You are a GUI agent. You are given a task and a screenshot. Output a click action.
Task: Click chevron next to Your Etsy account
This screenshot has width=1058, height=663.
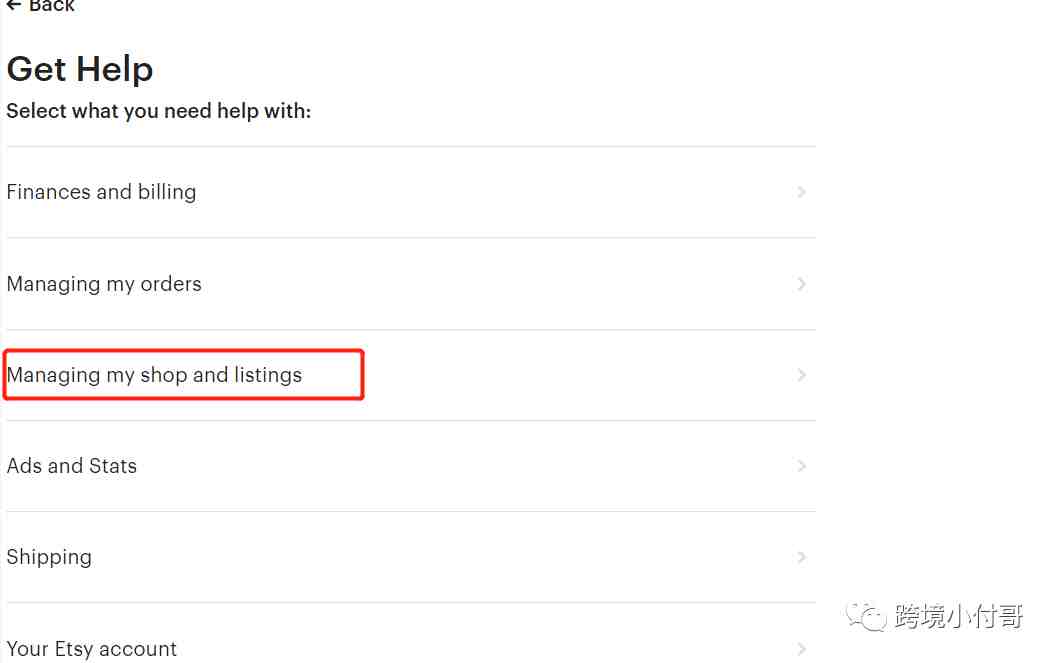tap(801, 649)
